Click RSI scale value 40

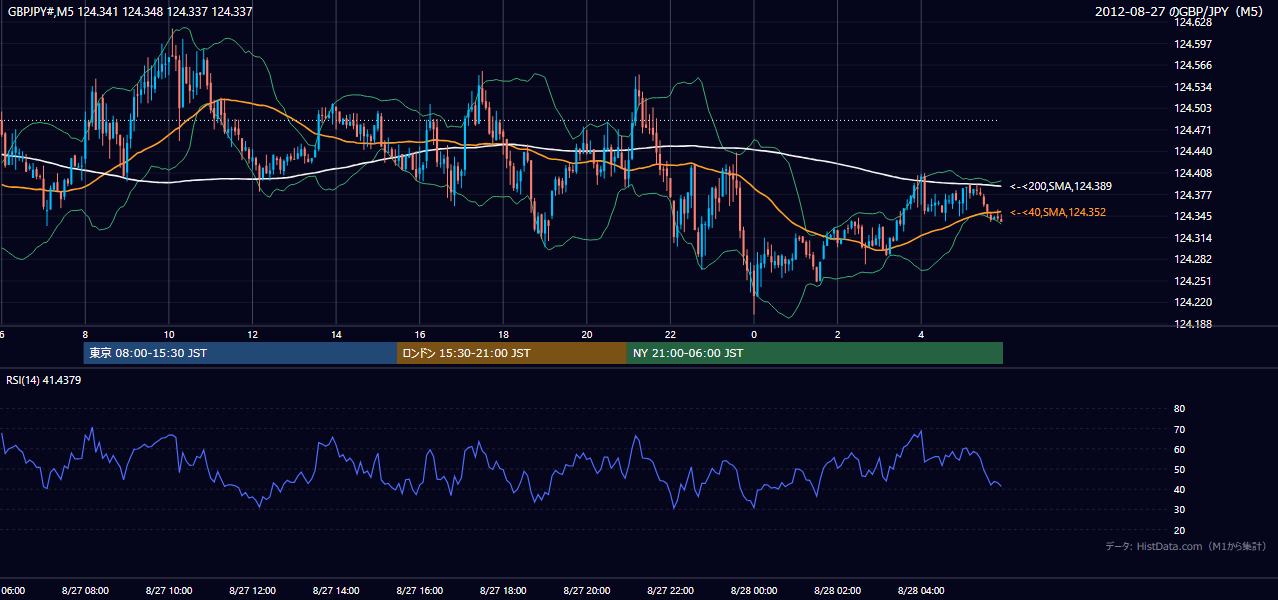pos(1179,489)
